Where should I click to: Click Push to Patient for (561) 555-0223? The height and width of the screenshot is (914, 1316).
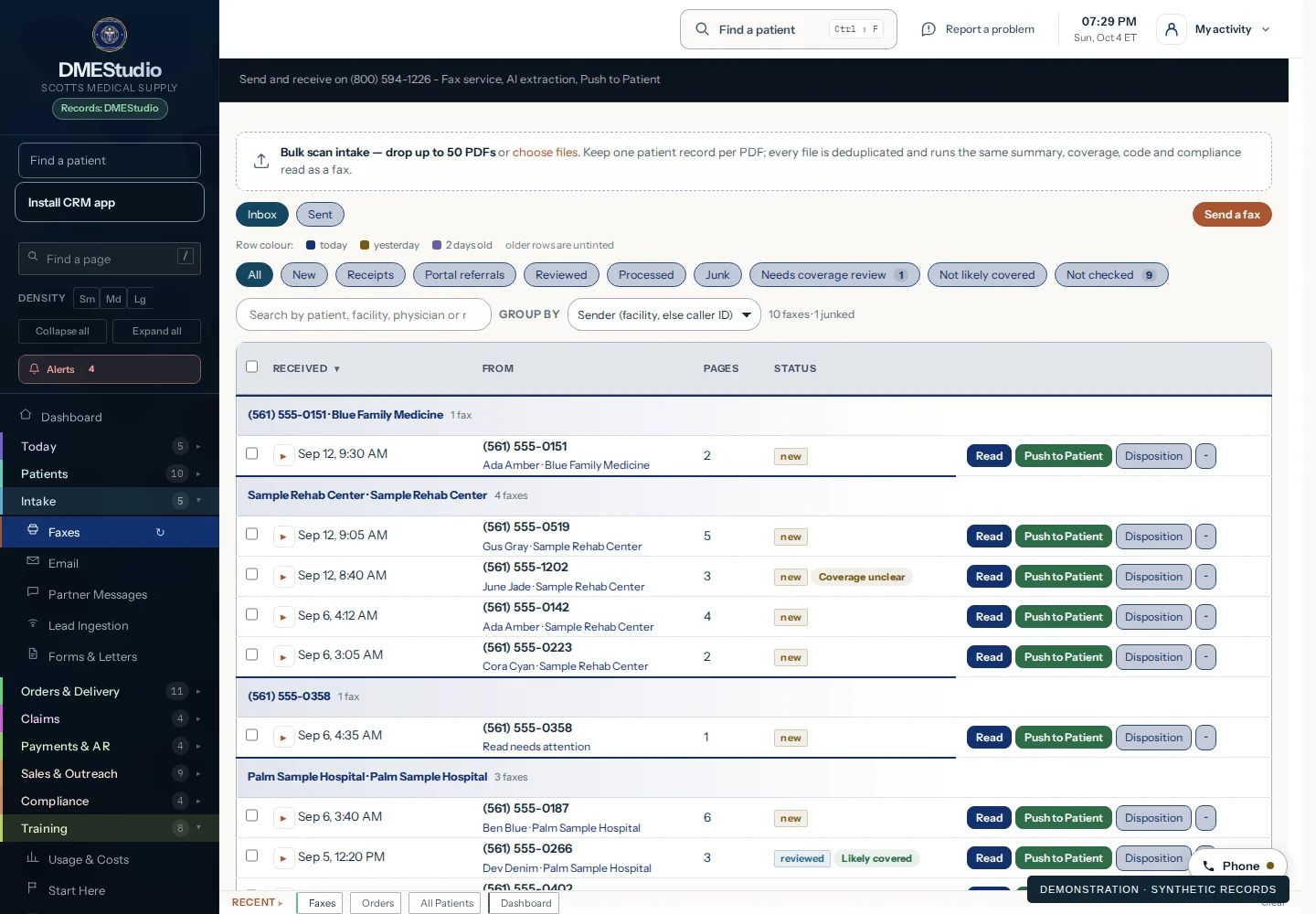1064,657
